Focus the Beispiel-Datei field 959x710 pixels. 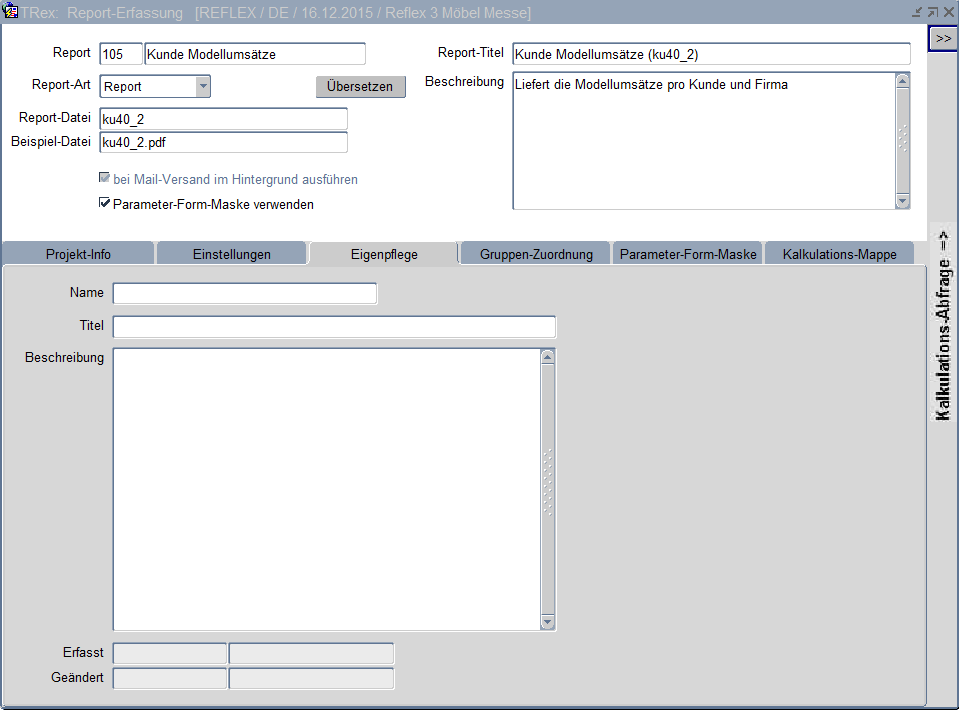(223, 142)
